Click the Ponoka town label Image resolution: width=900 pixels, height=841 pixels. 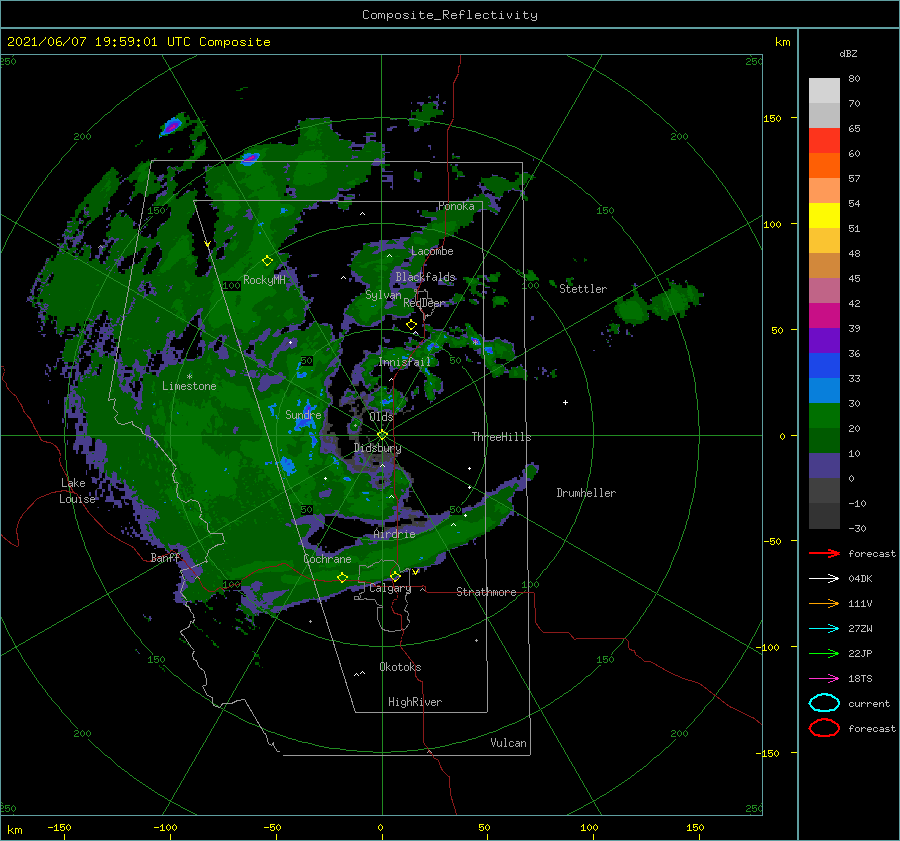pos(456,206)
